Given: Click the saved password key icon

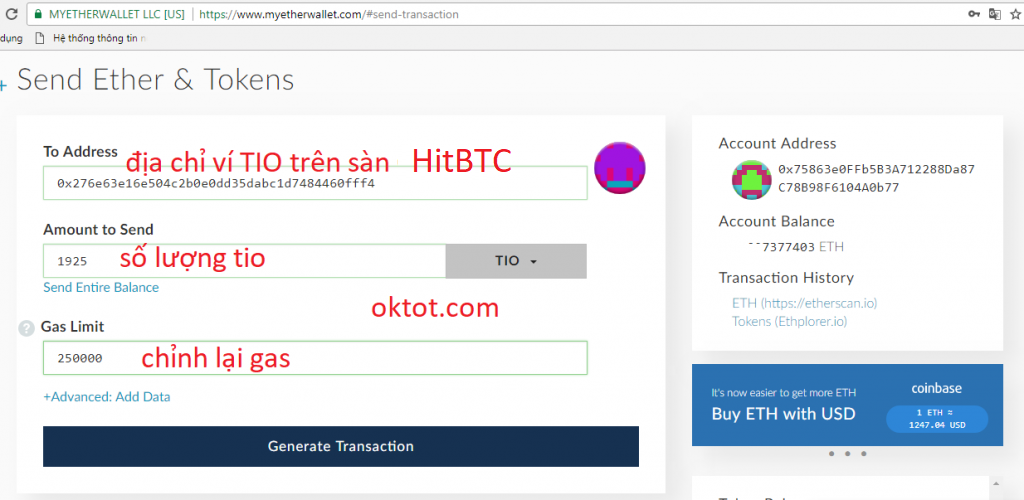Looking at the screenshot, I should tap(974, 14).
